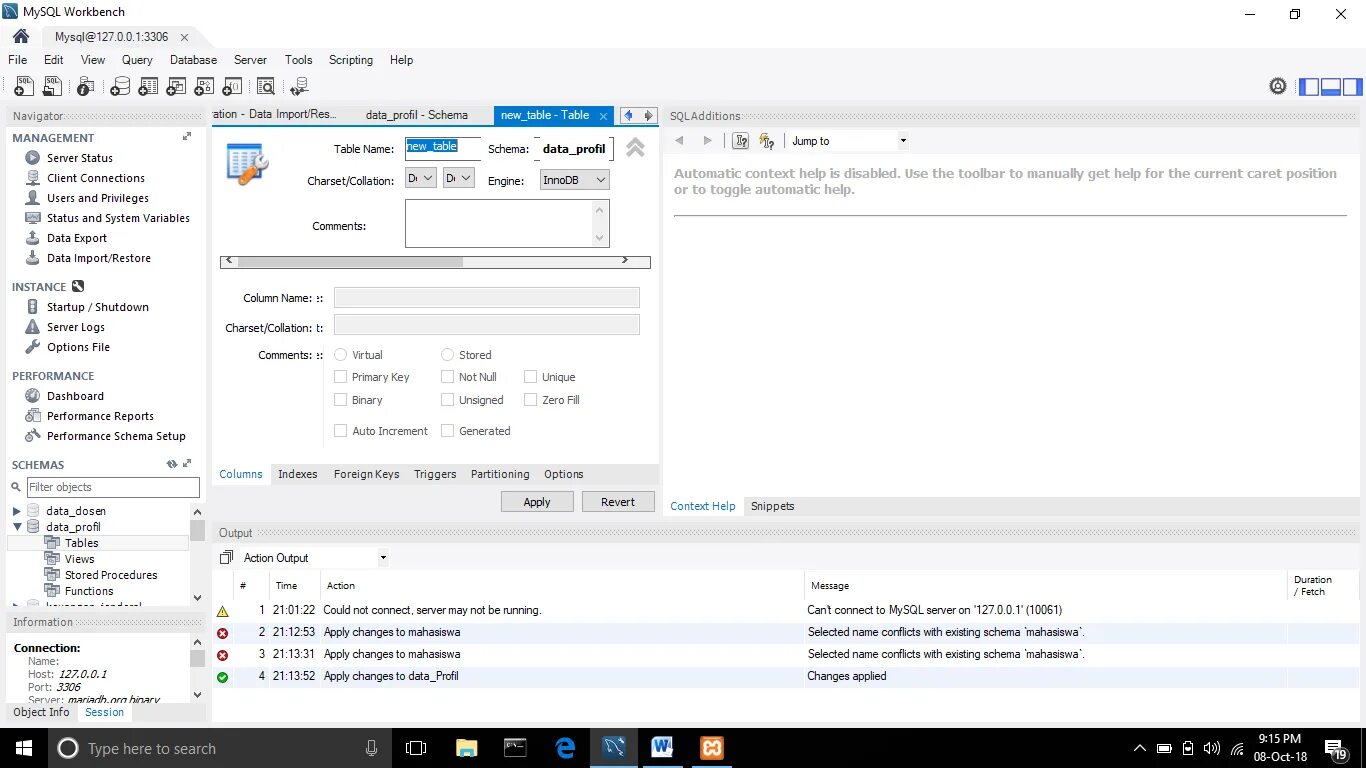
Task: Click the Filter objects search box
Action: point(113,487)
